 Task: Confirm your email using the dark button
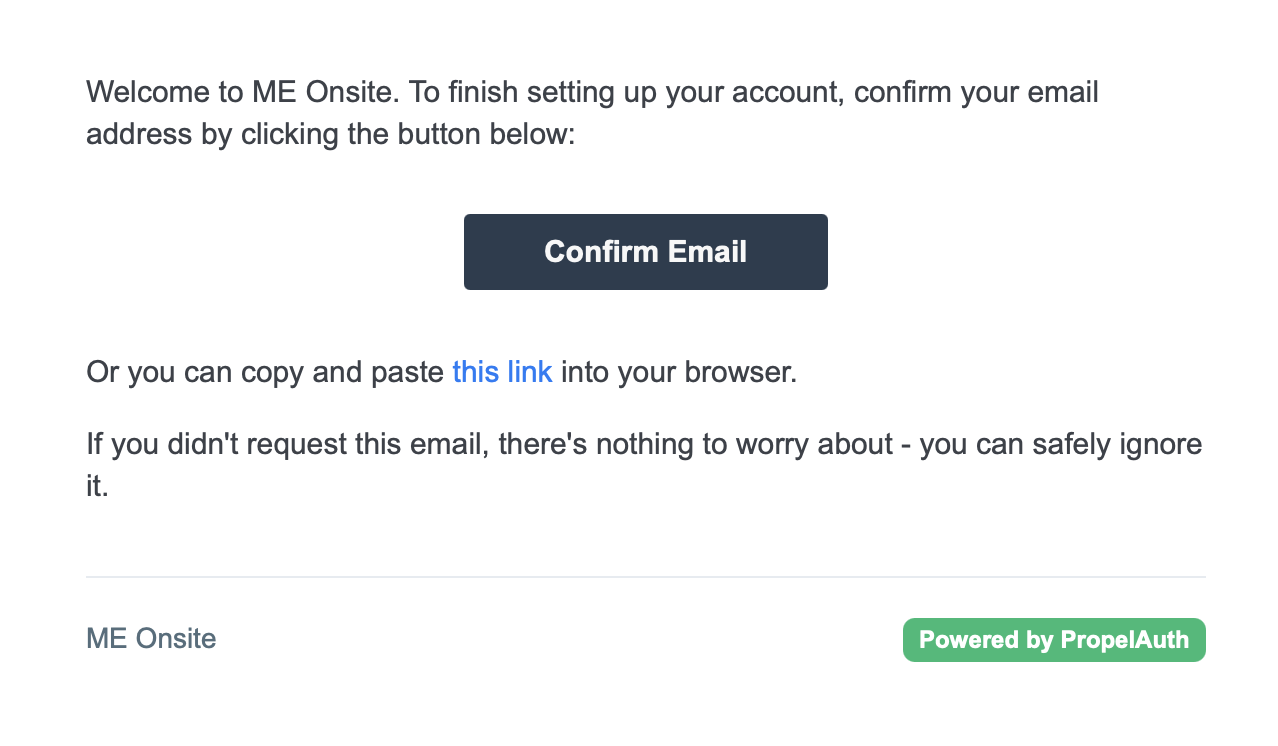[645, 252]
